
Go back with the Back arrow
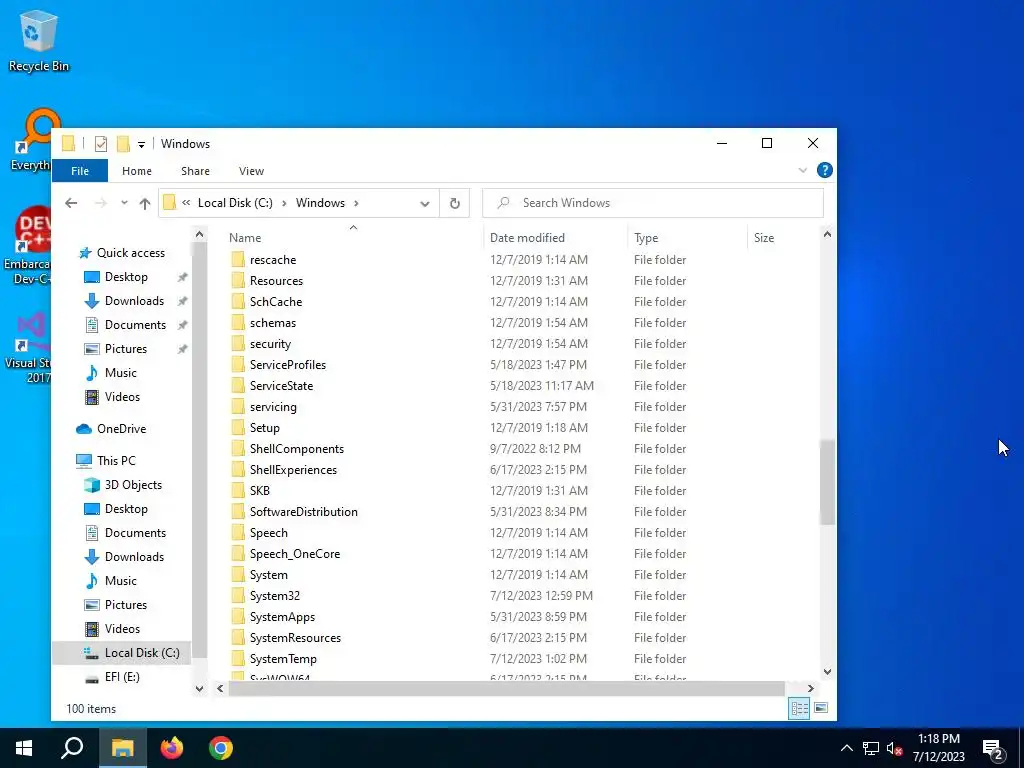point(71,203)
